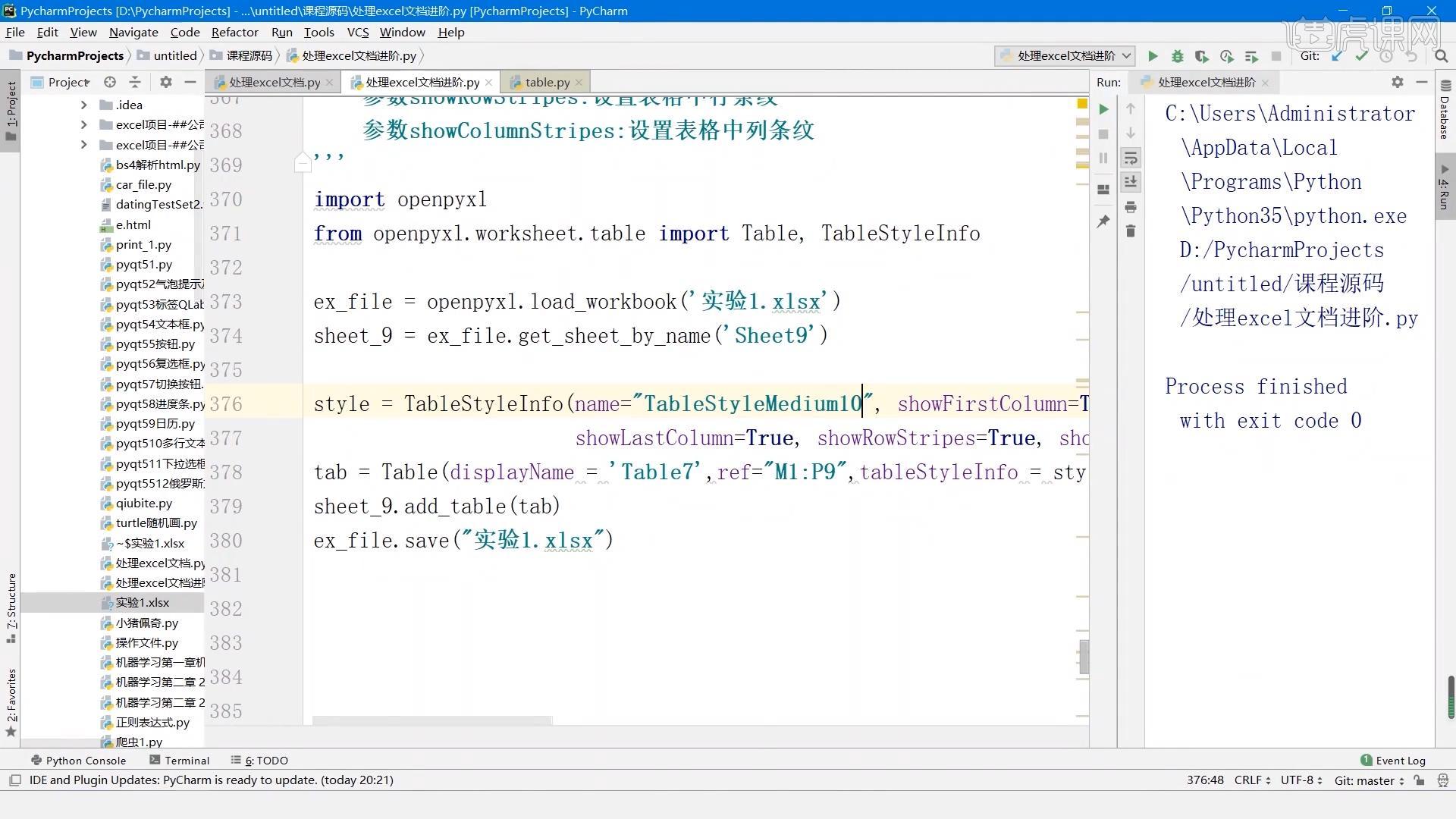Open the VCS menu
This screenshot has width=1456, height=819.
[x=357, y=32]
